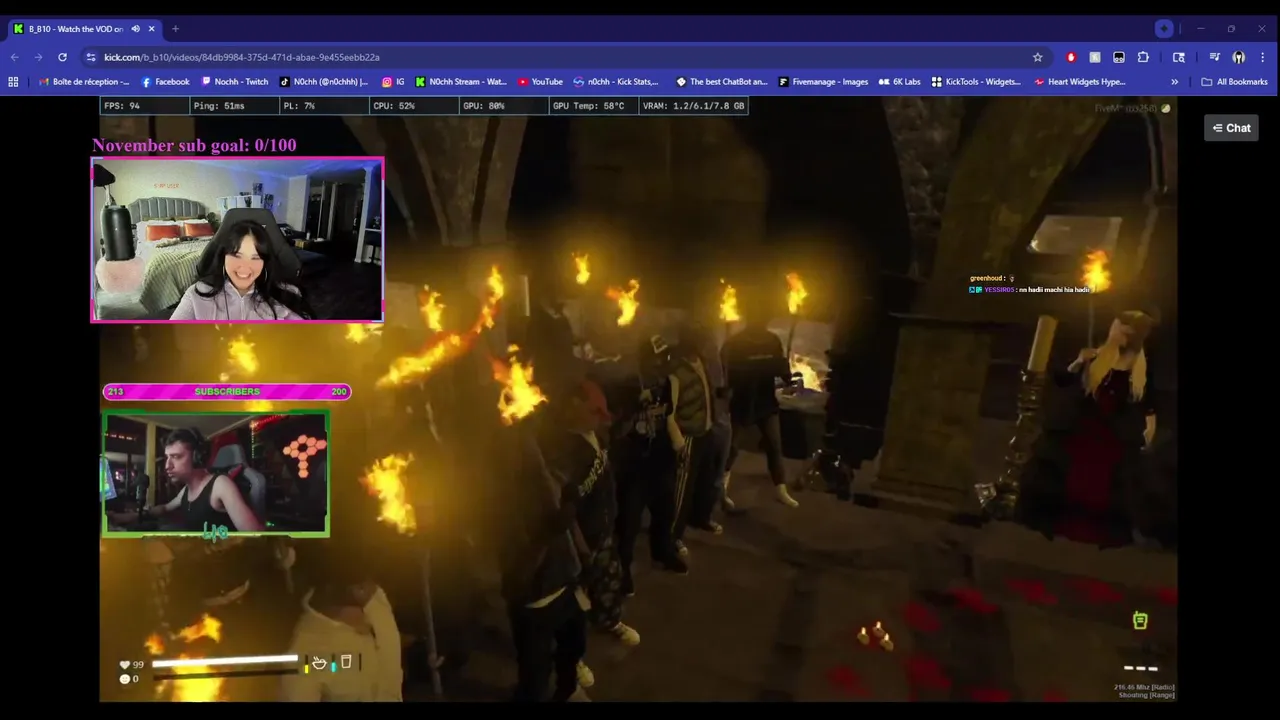1280x720 pixels.
Task: Open the 6K Labs bookmark
Action: 899,82
